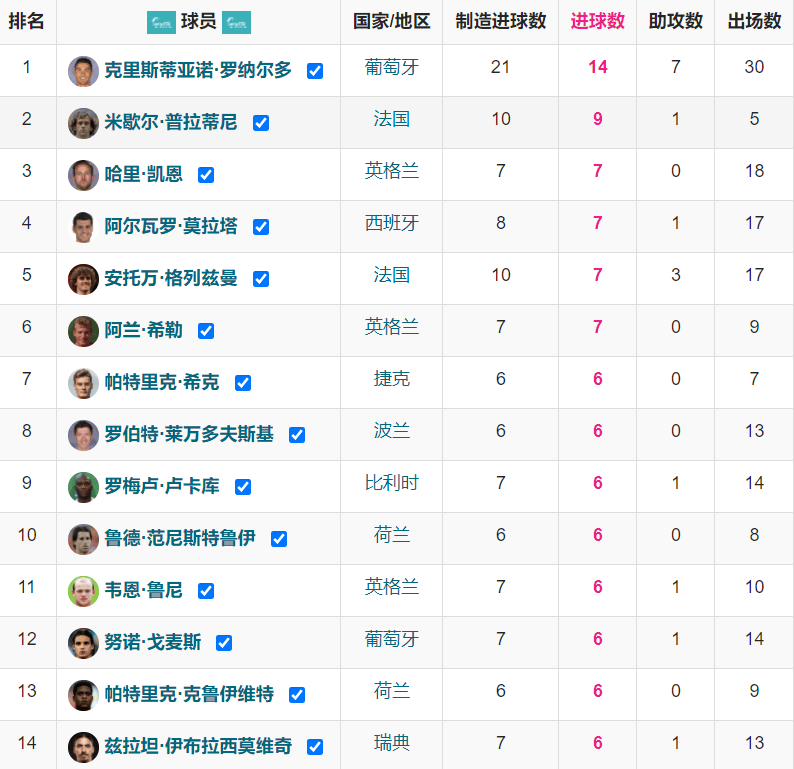This screenshot has height=769, width=794.
Task: Open player link 罗梅卢·卢卡库
Action: click(x=162, y=487)
